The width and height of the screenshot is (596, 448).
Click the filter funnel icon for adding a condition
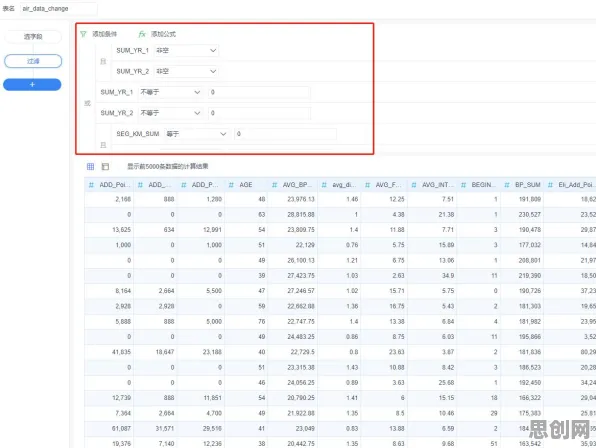click(x=83, y=34)
